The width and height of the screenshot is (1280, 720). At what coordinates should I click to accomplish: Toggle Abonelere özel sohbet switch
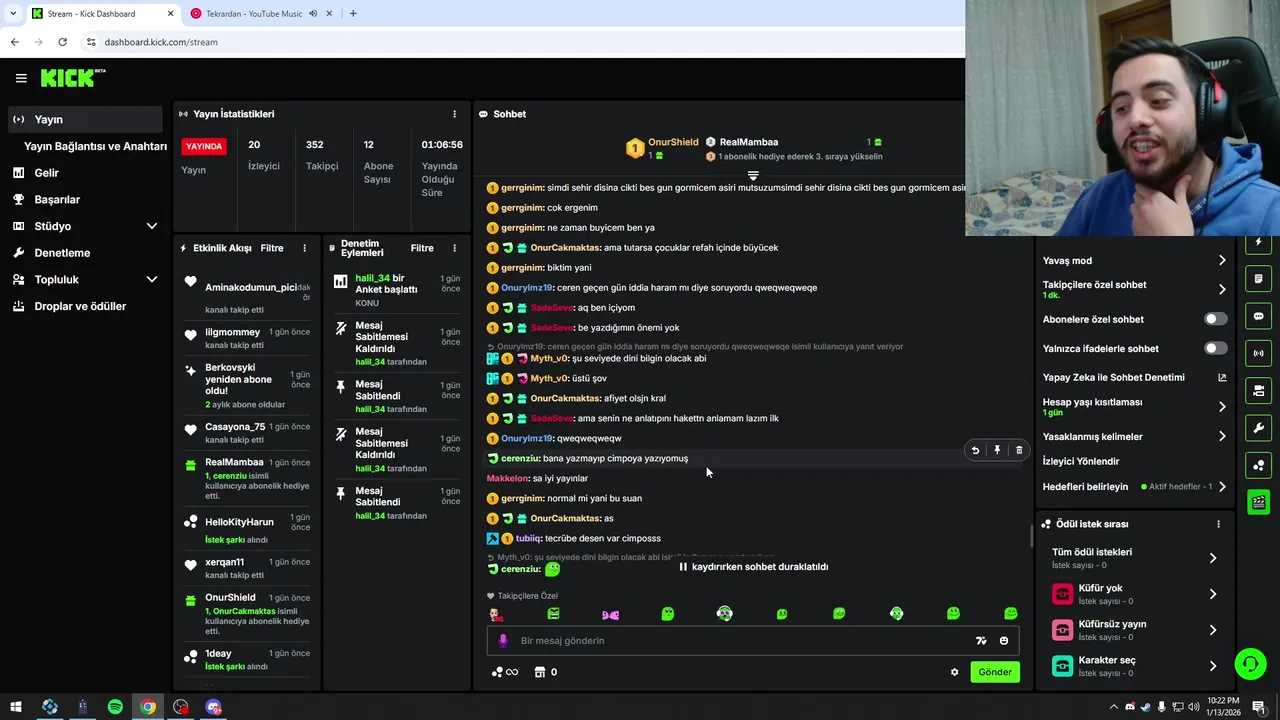(1215, 319)
